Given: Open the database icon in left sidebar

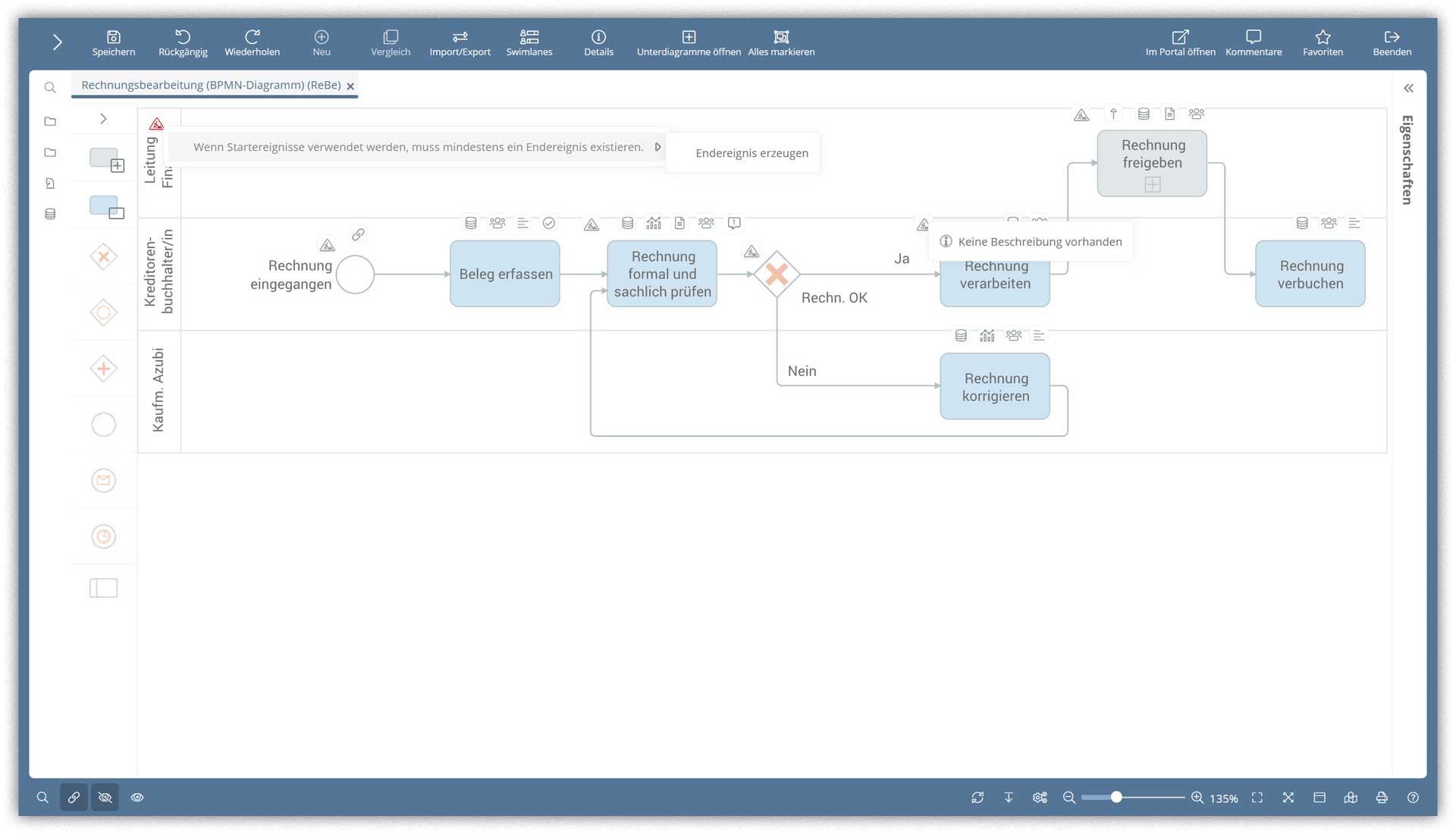Looking at the screenshot, I should click(x=50, y=215).
